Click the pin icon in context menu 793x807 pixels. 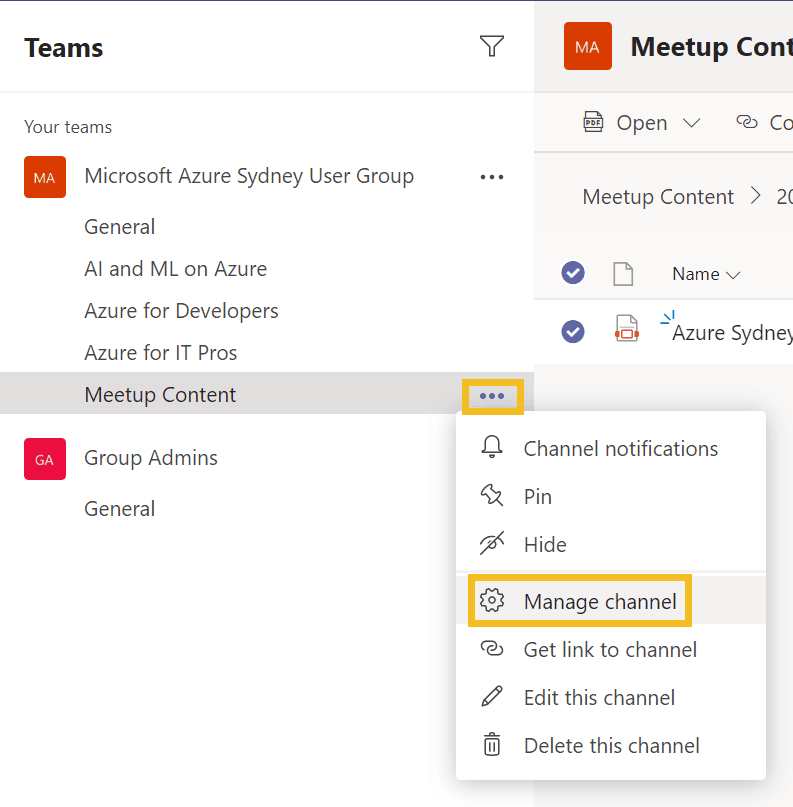click(x=491, y=495)
